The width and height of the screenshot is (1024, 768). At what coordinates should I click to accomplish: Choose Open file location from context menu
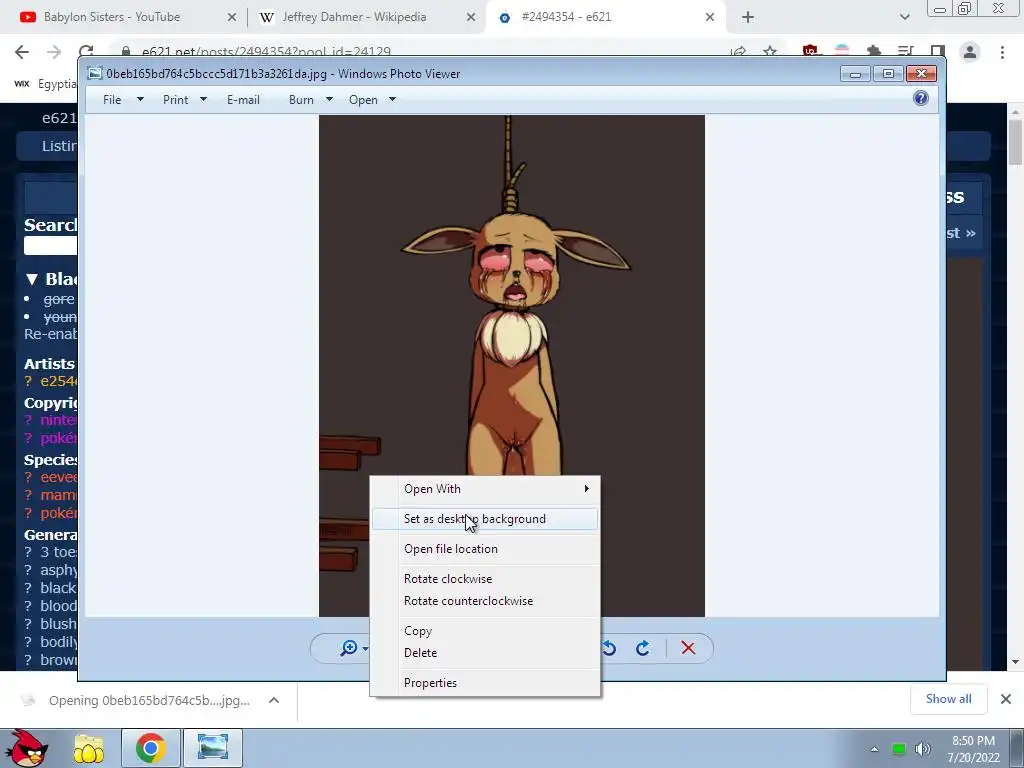(485, 549)
